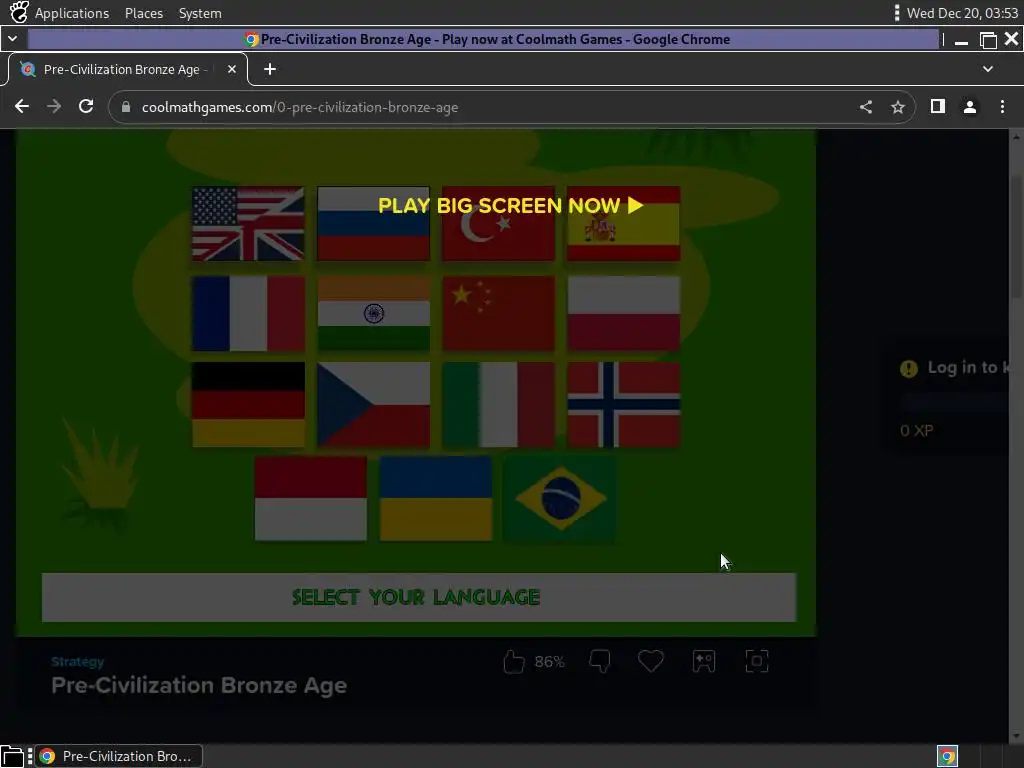
Task: Open the Strategy category link
Action: (x=78, y=662)
